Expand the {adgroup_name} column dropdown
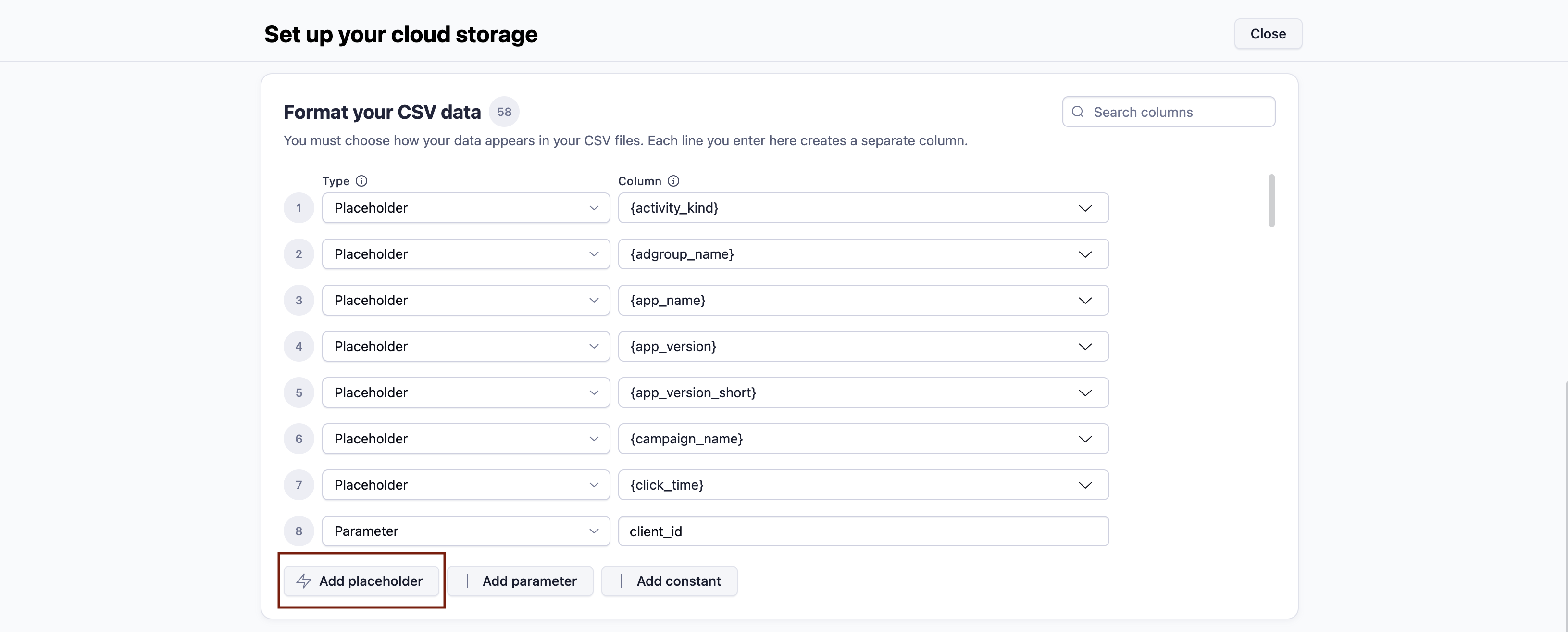The image size is (1568, 632). [862, 254]
